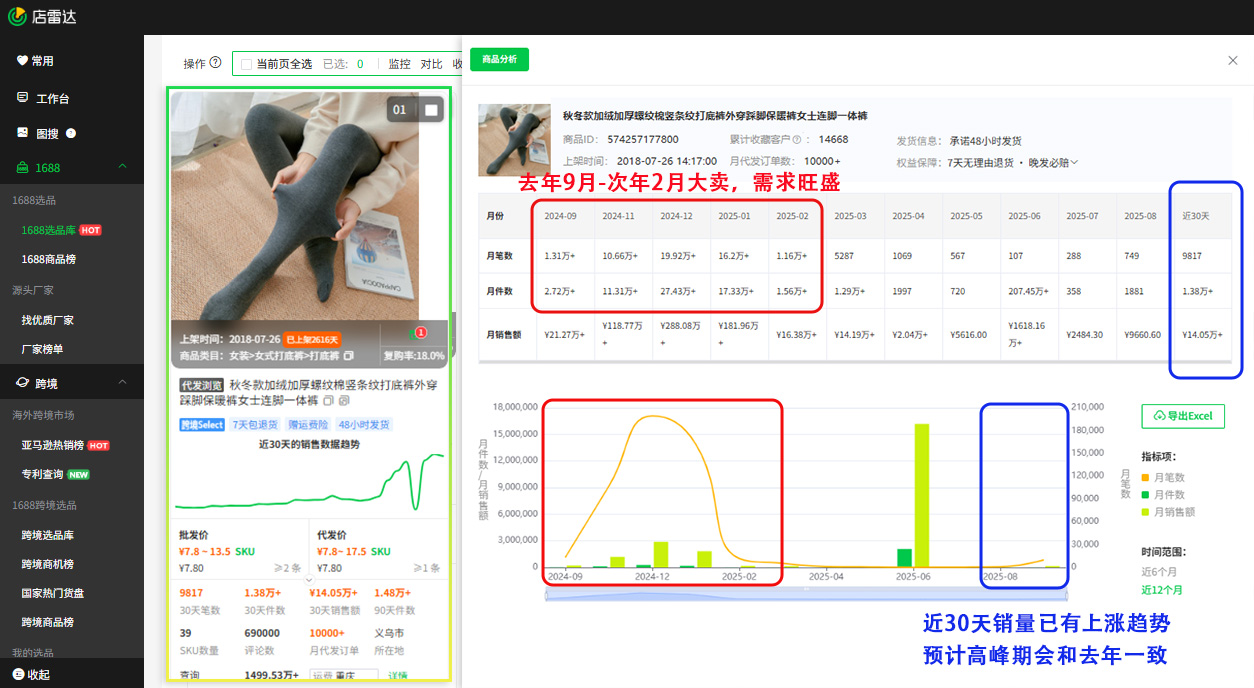Click the heart icon beside 常用
Viewport: 1254px width, 688px height.
(x=22, y=61)
